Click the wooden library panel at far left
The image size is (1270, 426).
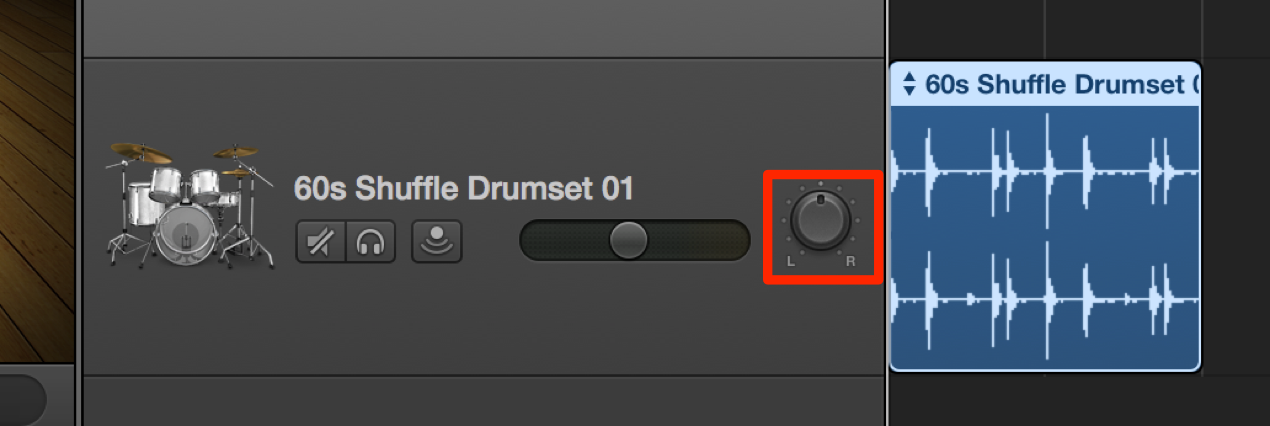37,180
